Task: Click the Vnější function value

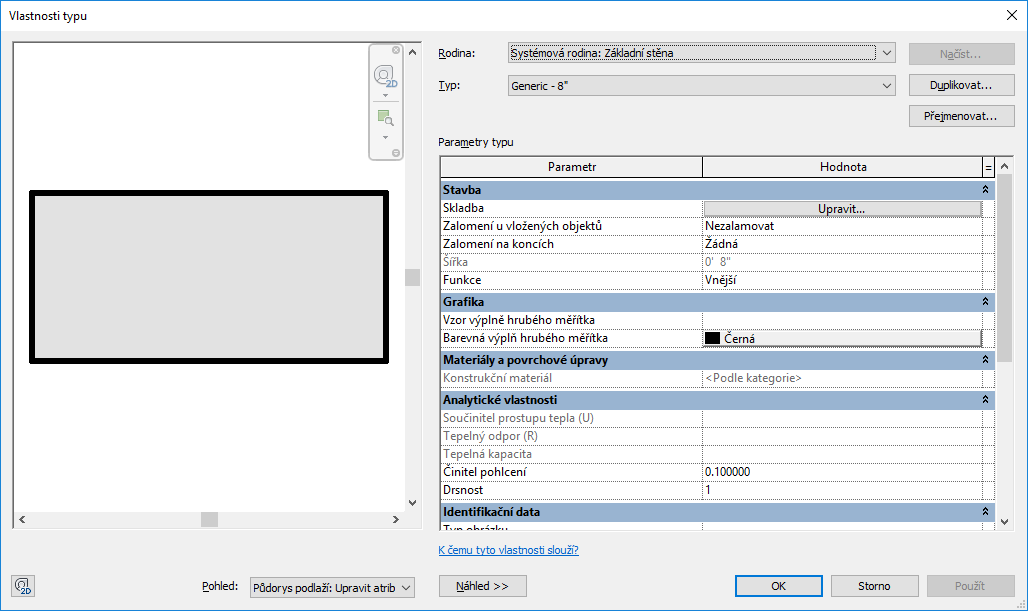Action: pos(842,280)
